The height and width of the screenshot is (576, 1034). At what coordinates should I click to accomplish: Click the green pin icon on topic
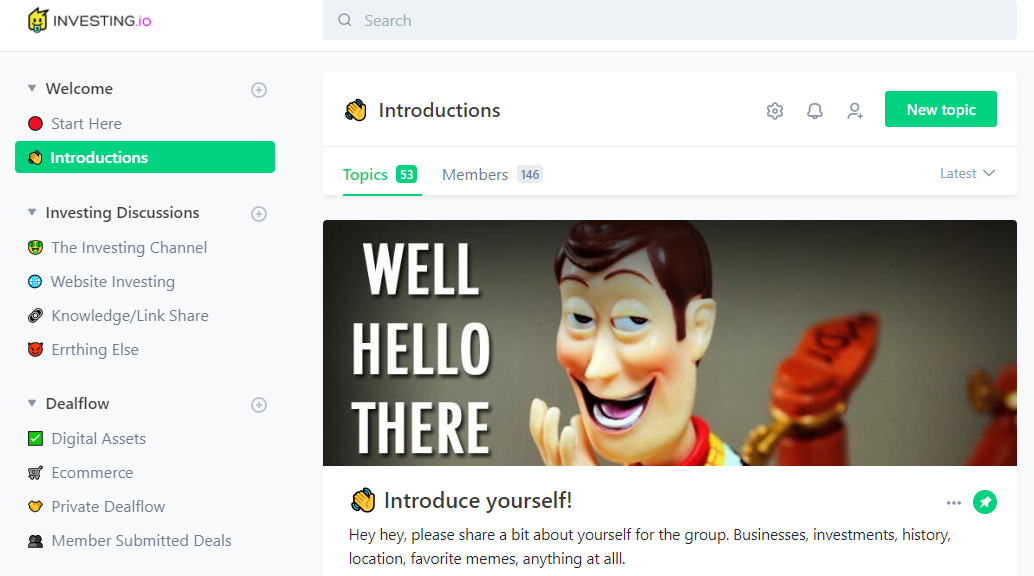(985, 503)
